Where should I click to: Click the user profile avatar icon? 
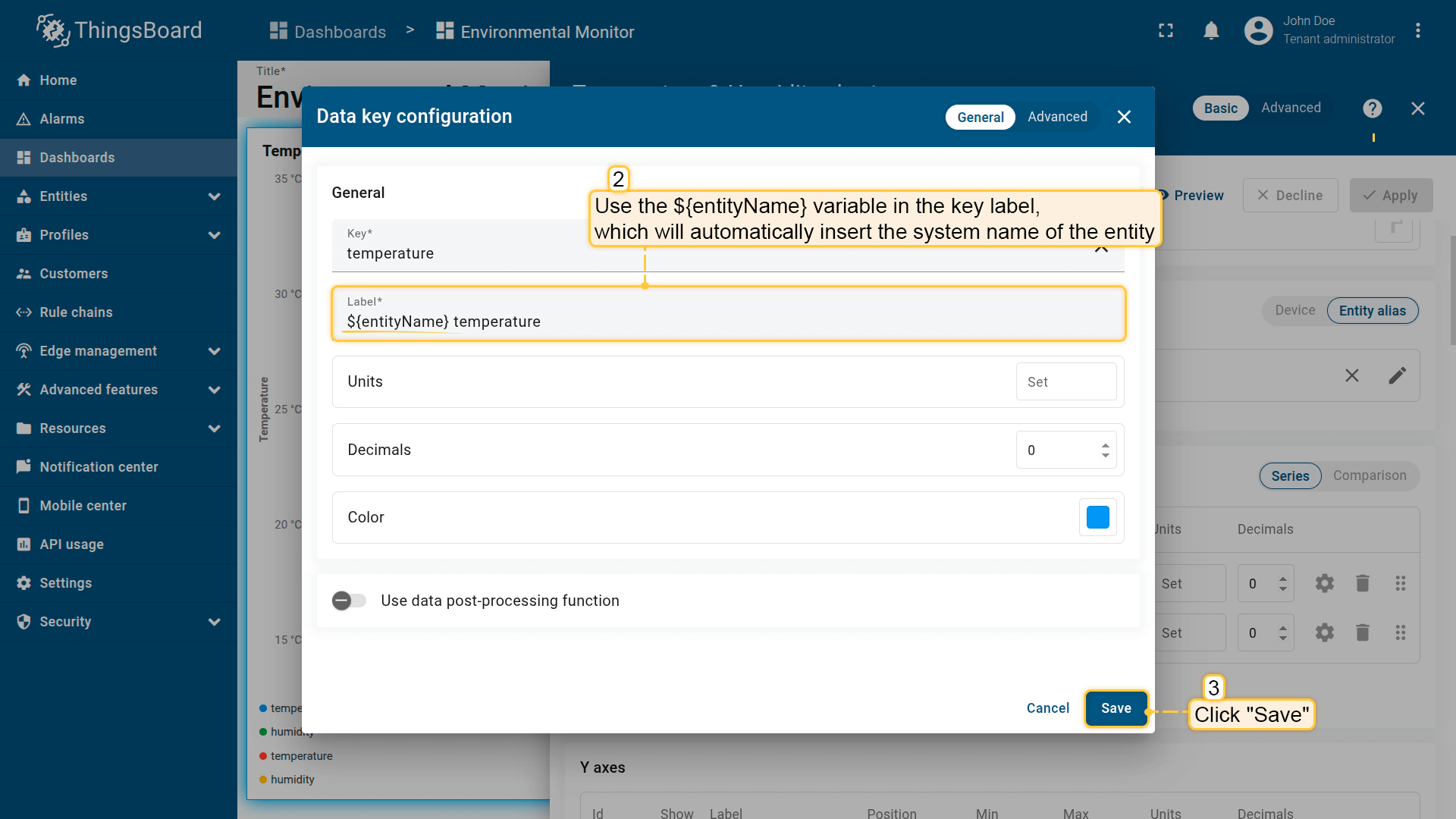(x=1258, y=31)
